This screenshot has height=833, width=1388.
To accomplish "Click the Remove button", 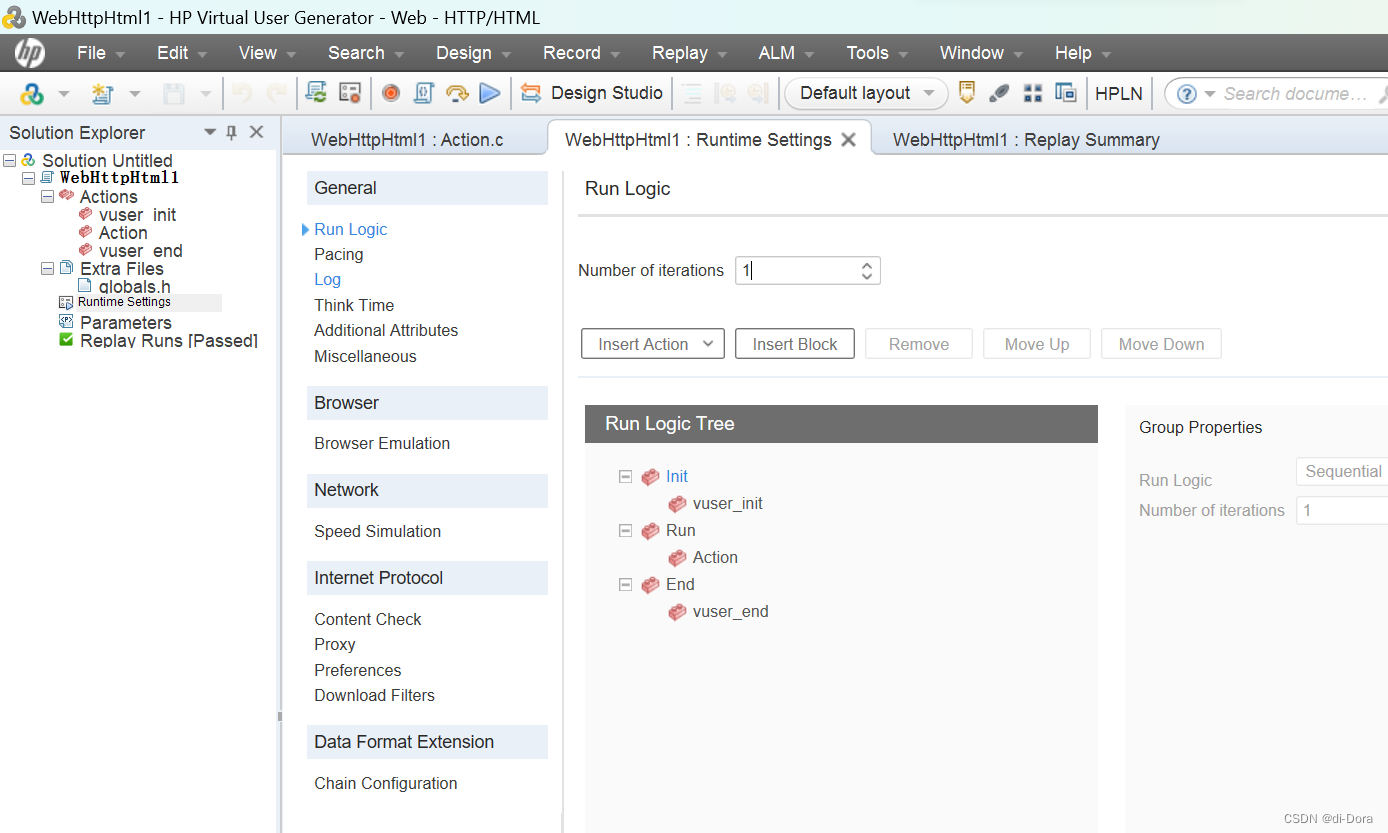I will [x=919, y=344].
